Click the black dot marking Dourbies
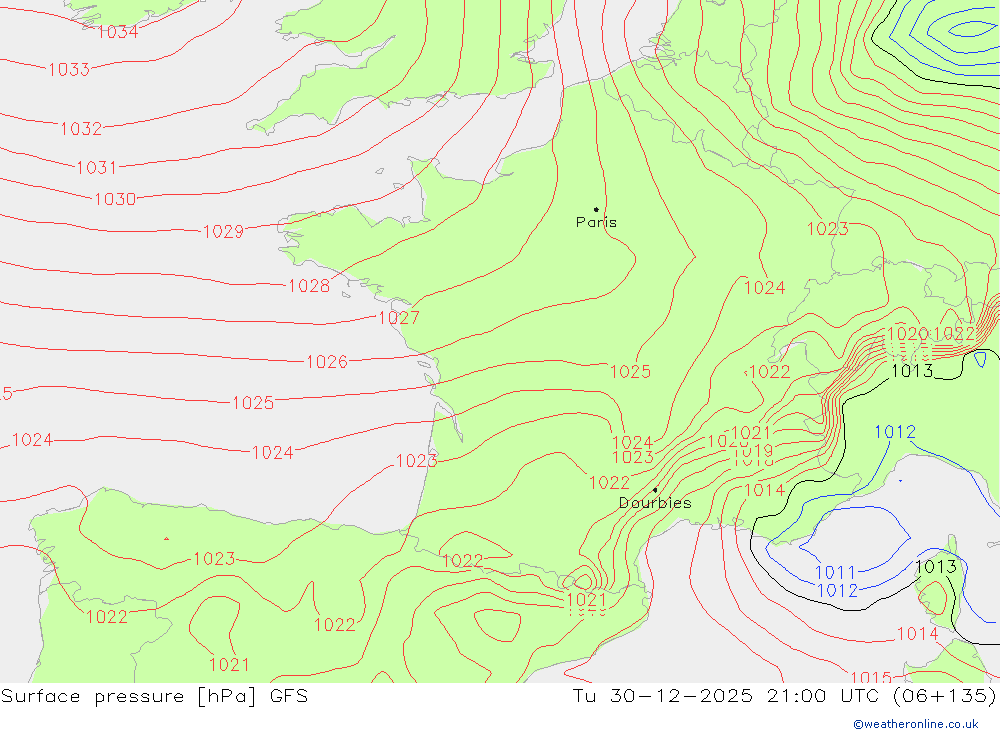Image resolution: width=1000 pixels, height=733 pixels. coord(655,490)
